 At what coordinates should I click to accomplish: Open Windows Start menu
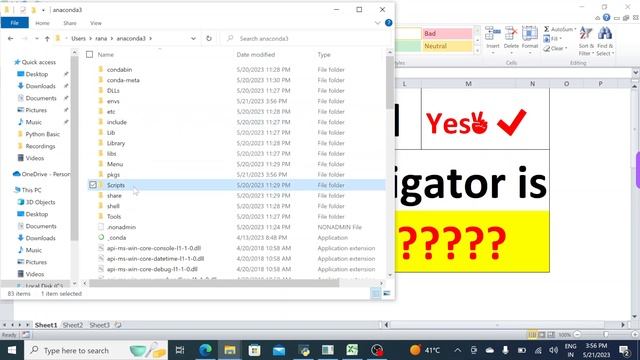point(12,350)
